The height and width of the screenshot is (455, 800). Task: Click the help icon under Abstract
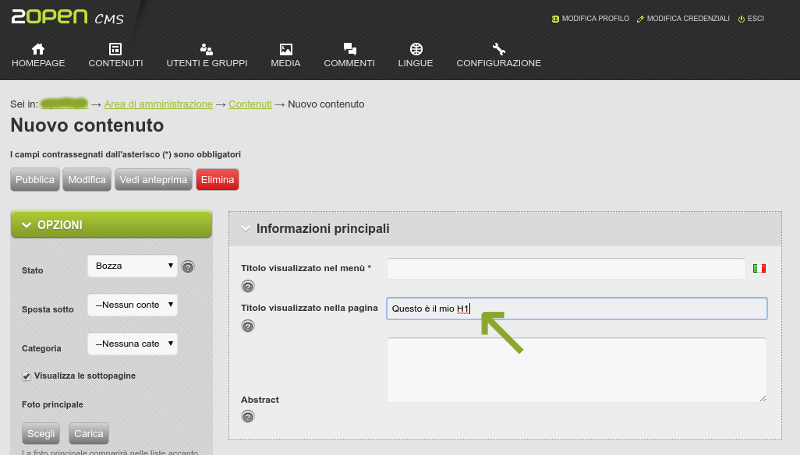[x=248, y=417]
